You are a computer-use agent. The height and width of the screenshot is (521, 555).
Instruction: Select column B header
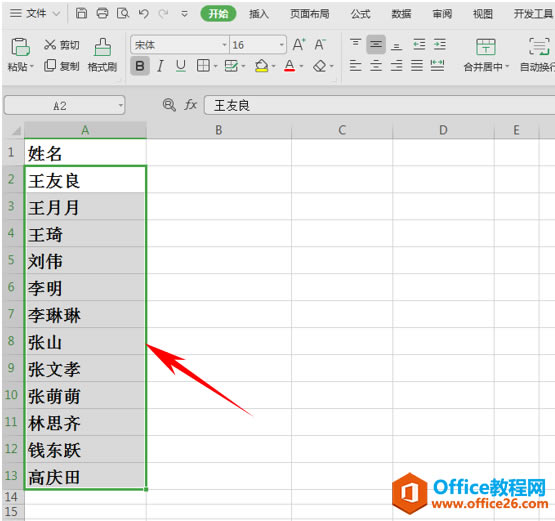[219, 130]
